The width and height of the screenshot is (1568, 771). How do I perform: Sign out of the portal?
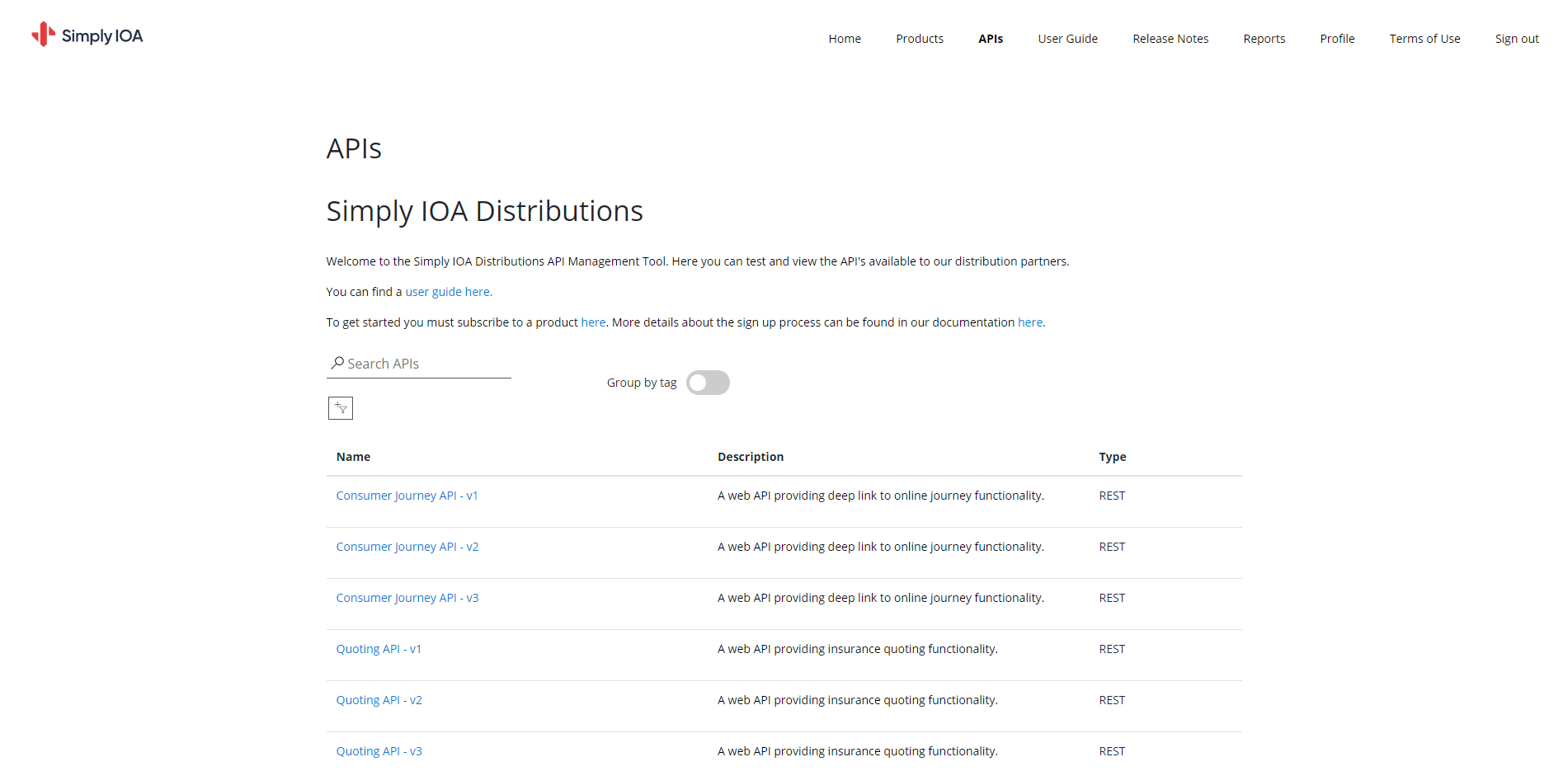1517,39
